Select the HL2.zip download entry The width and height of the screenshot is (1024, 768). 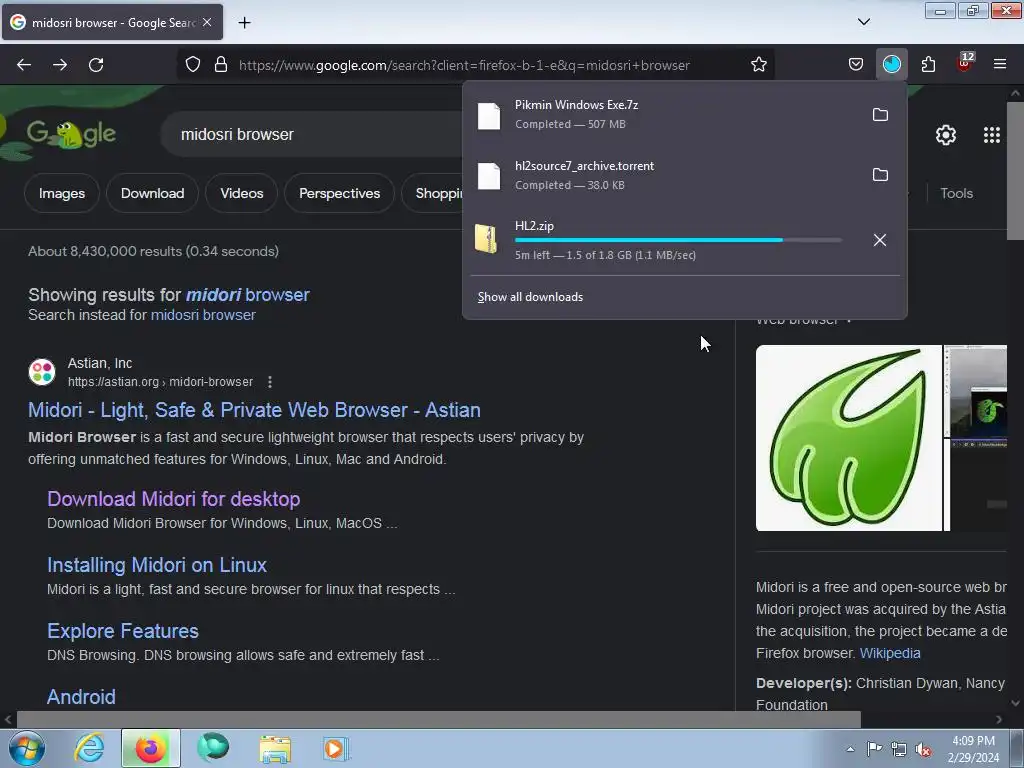(665, 240)
